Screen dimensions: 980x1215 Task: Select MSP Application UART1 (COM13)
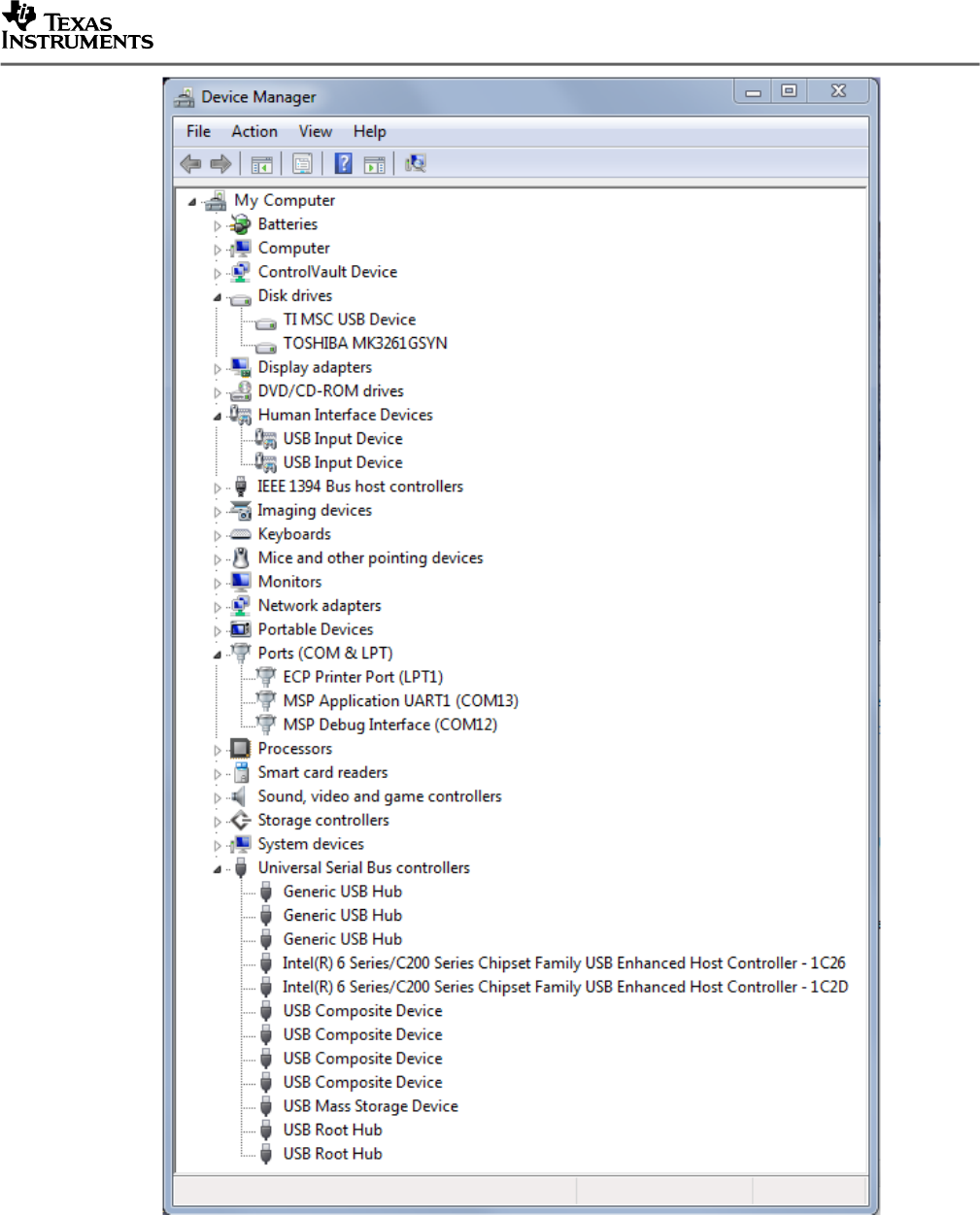tap(400, 700)
